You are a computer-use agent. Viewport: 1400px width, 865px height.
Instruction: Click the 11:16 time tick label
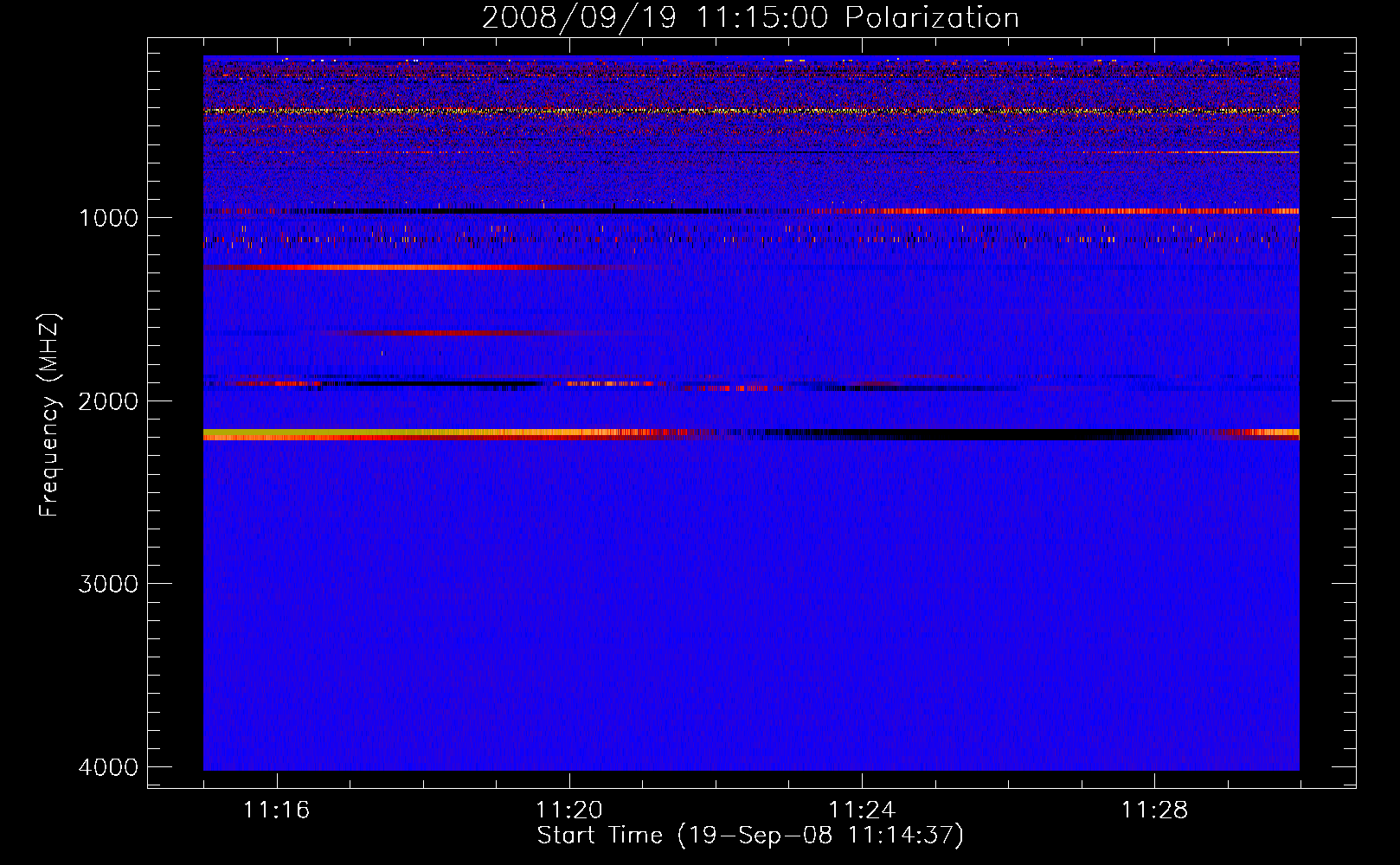[x=276, y=811]
